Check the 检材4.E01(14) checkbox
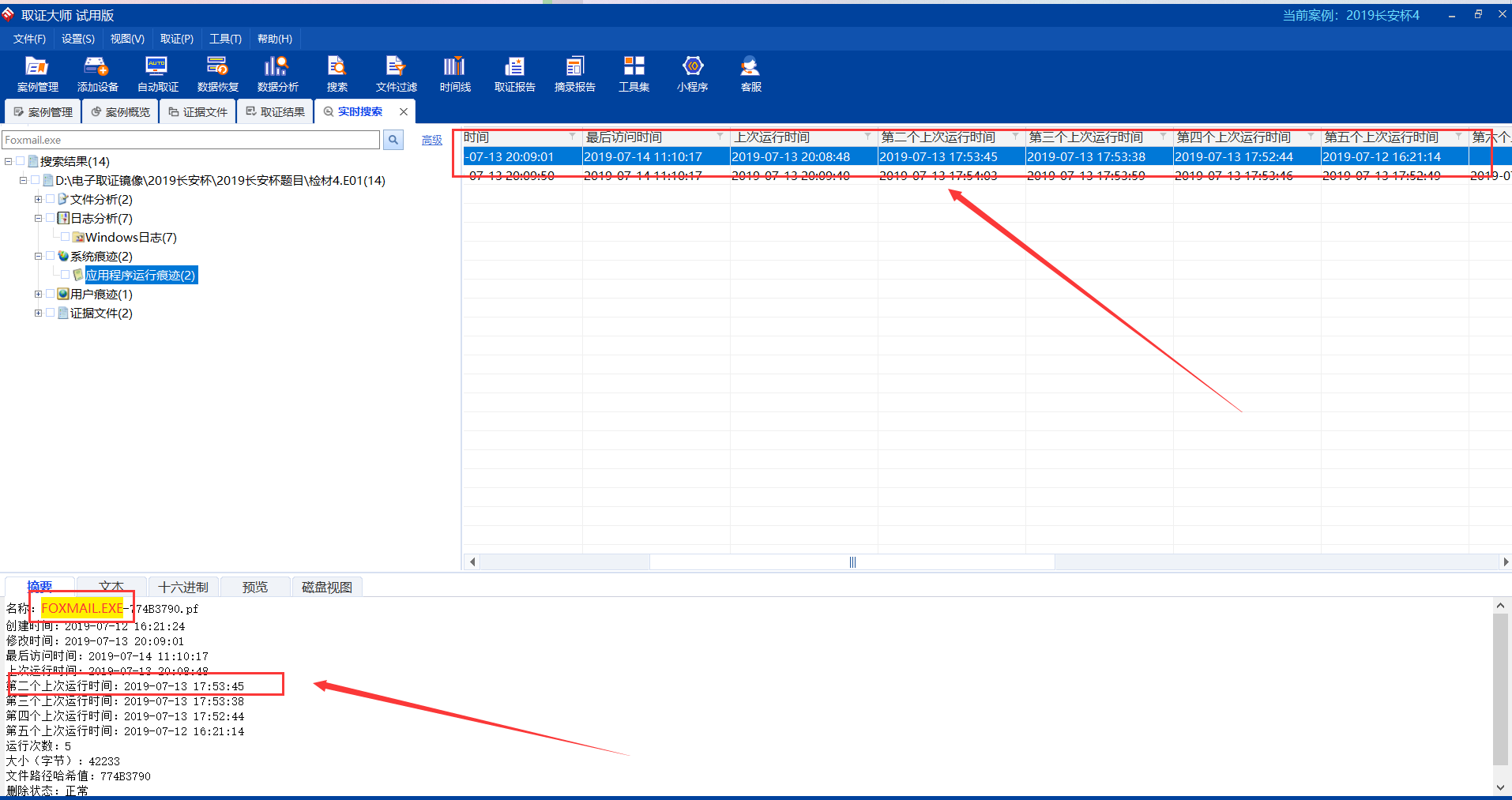 (x=36, y=180)
